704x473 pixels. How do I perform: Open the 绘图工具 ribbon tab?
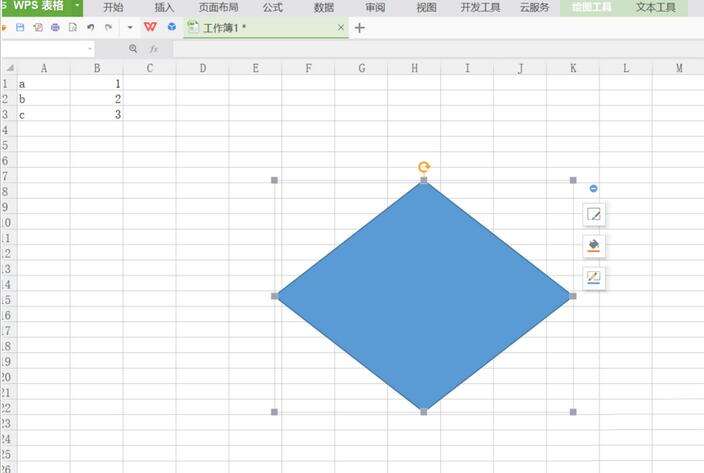click(591, 7)
